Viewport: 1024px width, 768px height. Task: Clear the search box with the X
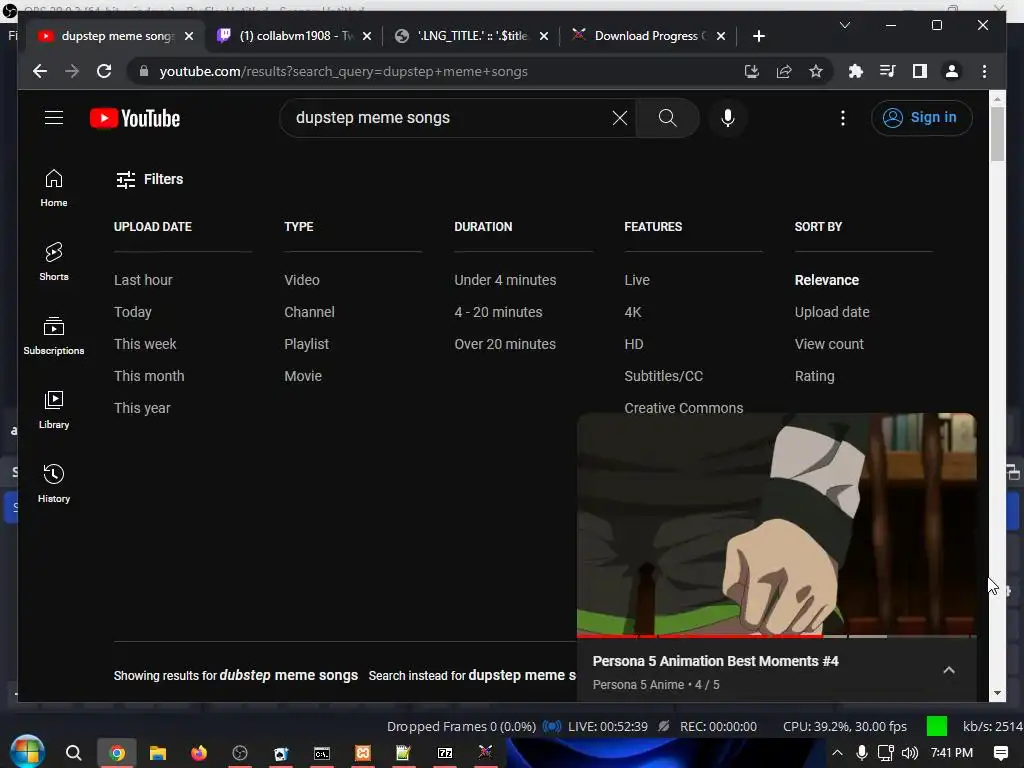pyautogui.click(x=620, y=118)
